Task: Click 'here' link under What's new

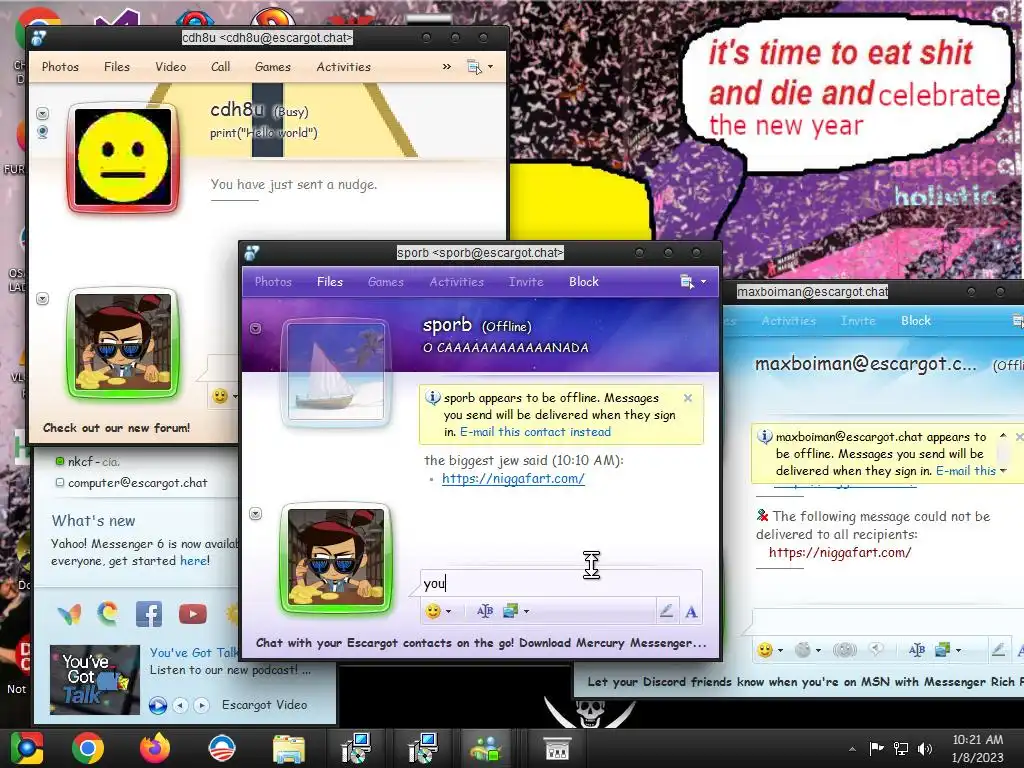Action: (193, 561)
